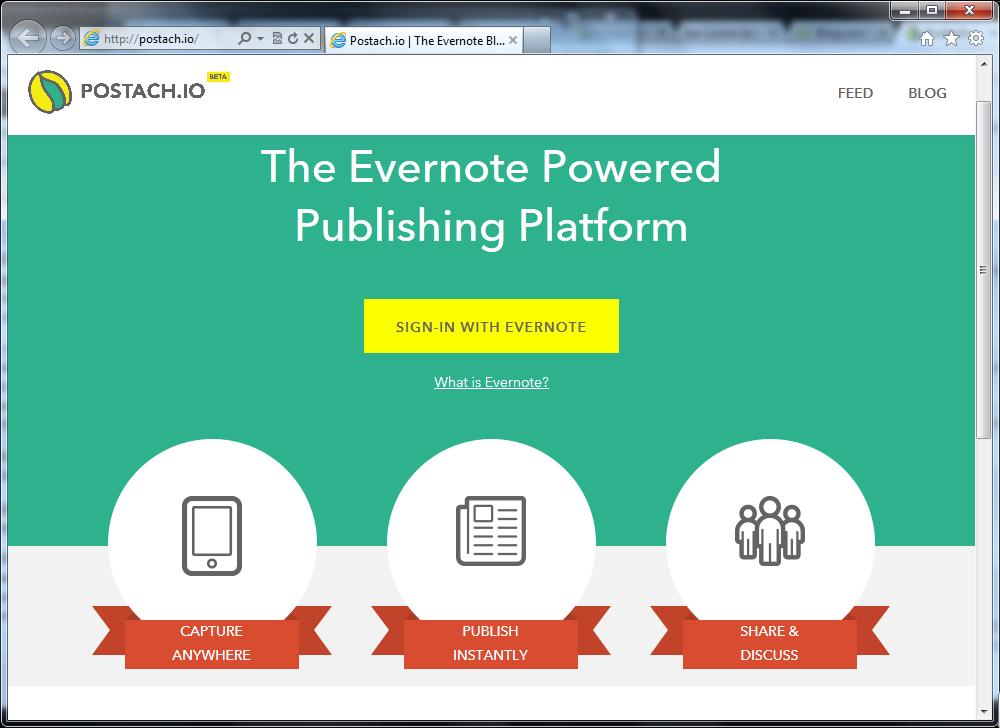Open Favorites with the star icon
This screenshot has width=1000, height=728.
click(951, 38)
